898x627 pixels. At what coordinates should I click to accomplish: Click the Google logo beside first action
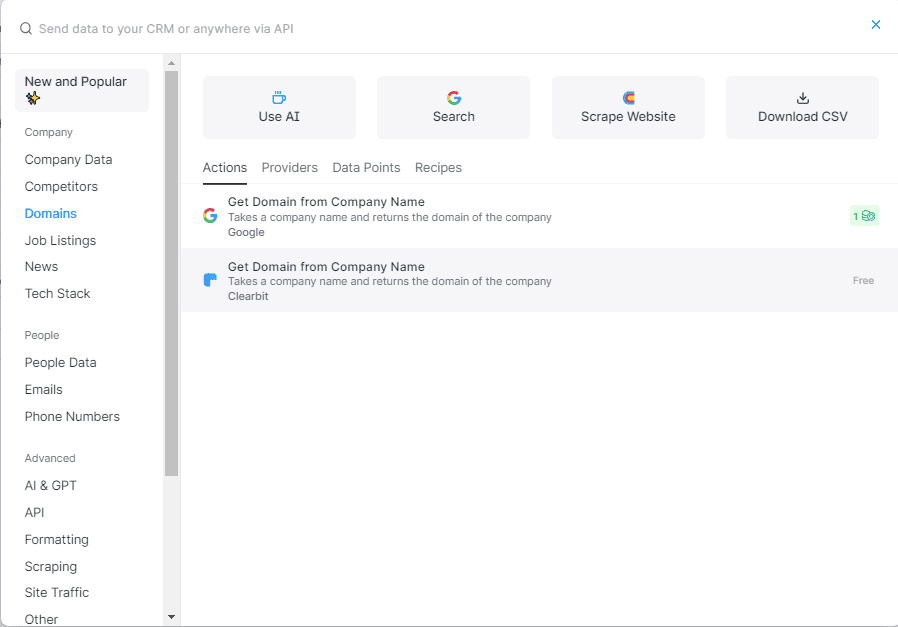coord(210,216)
